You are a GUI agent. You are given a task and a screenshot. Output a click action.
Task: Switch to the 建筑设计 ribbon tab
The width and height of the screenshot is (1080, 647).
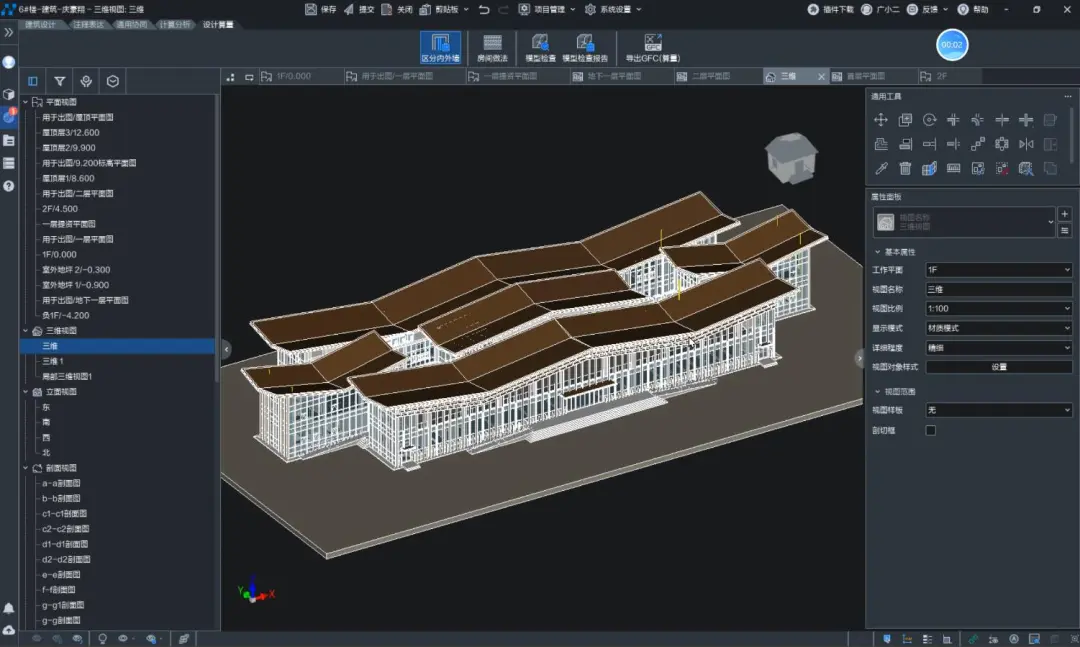point(40,25)
